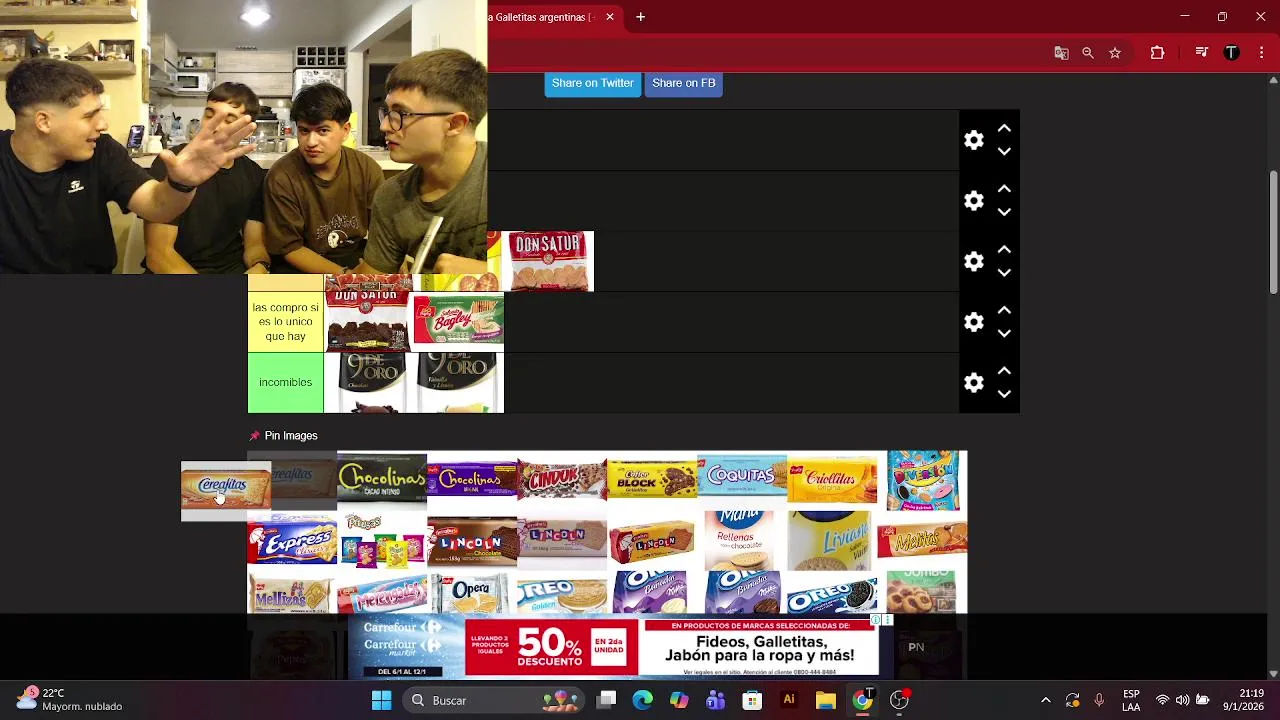Select the Opera wafer image
Image resolution: width=1280 pixels, height=720 pixels.
472,593
